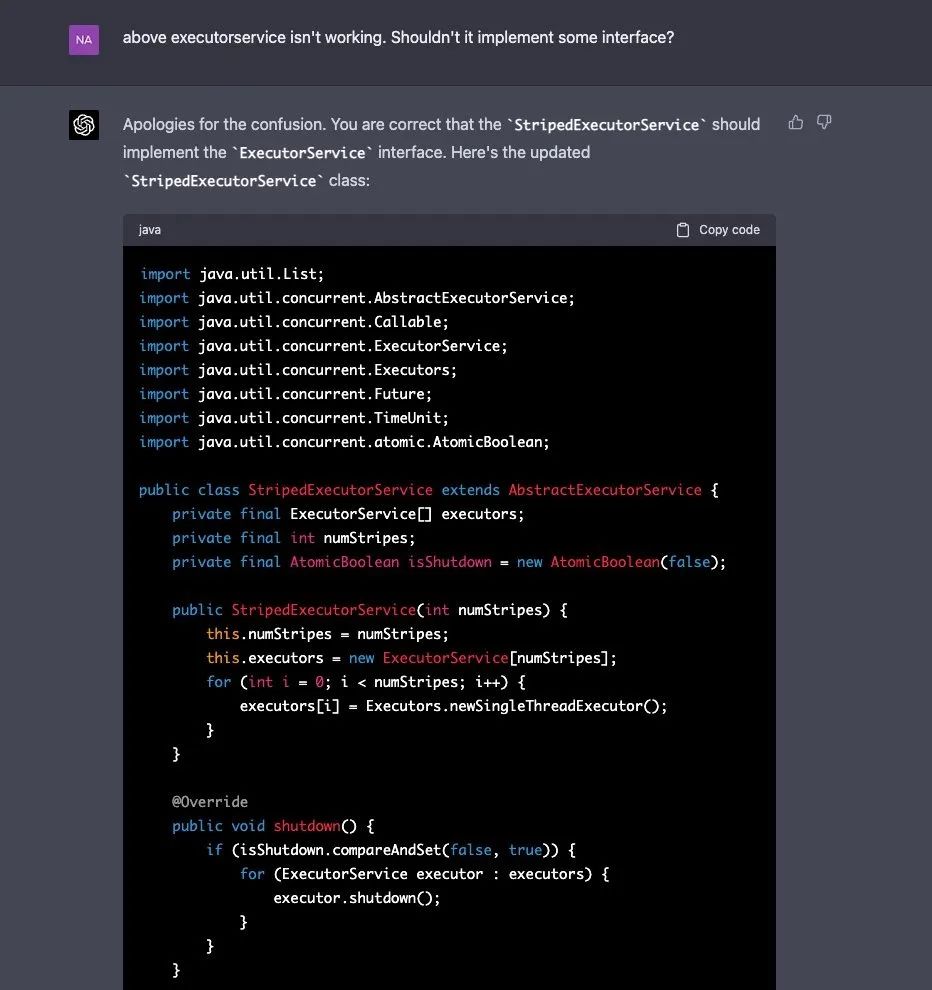Click the thumbs up icon on the response
The width and height of the screenshot is (932, 990).
pyautogui.click(x=796, y=123)
